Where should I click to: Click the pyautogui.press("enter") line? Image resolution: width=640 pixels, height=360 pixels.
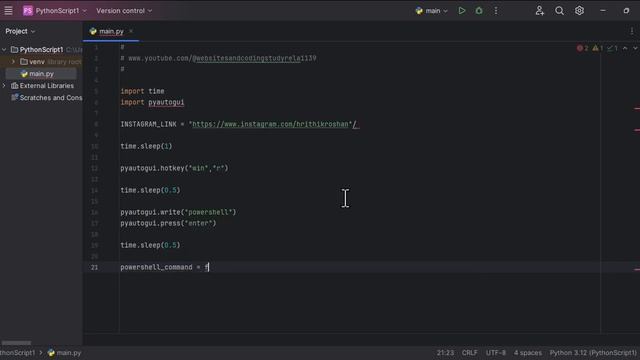tap(168, 223)
